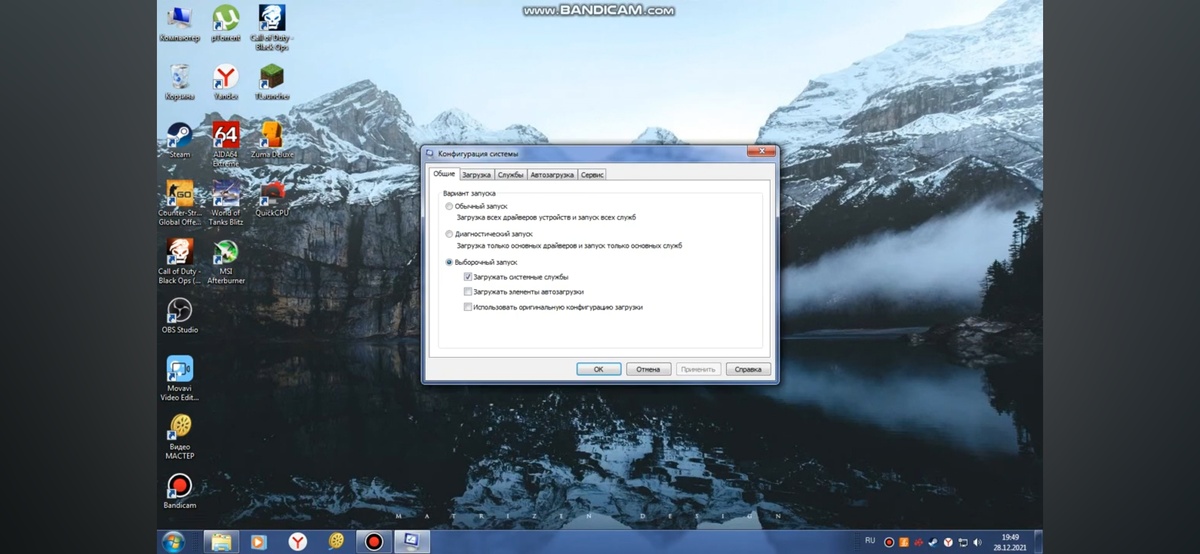The width and height of the screenshot is (1200, 554).
Task: Select the Movavi Video Editor desktop shortcut
Action: pos(180,379)
